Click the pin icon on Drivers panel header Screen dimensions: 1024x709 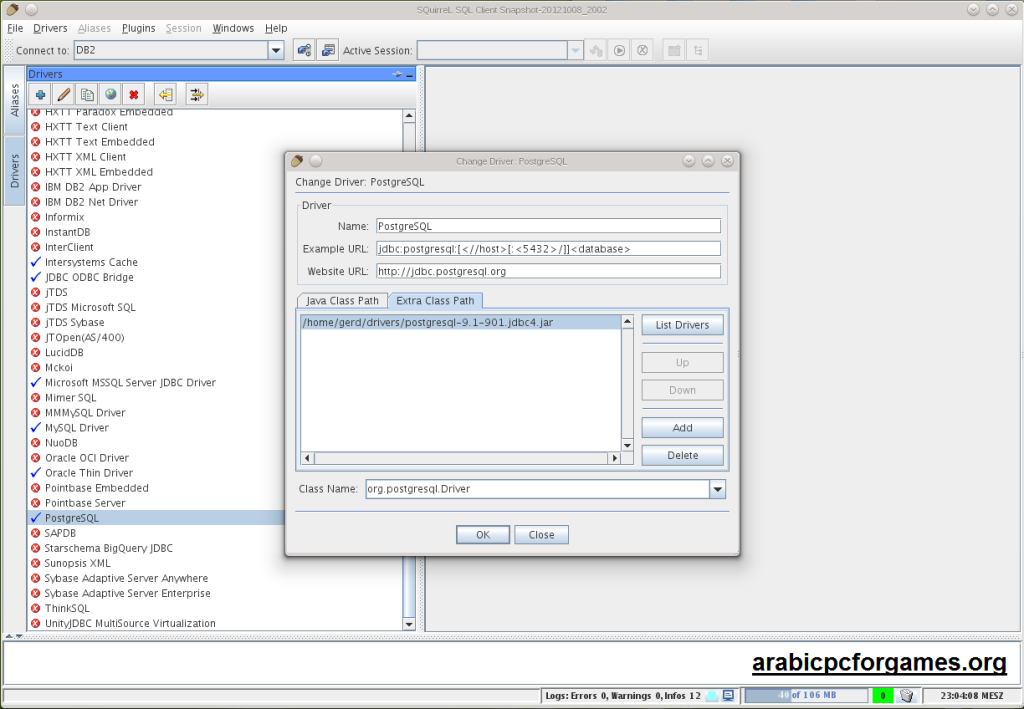coord(397,74)
